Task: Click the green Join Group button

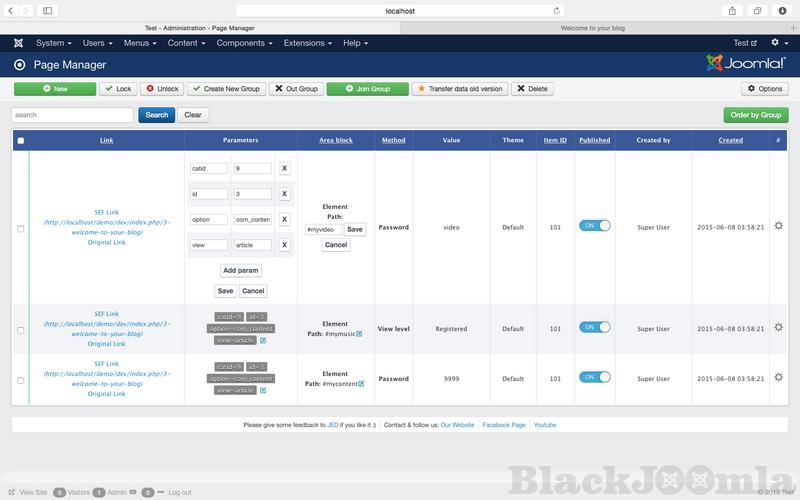Action: (x=367, y=89)
